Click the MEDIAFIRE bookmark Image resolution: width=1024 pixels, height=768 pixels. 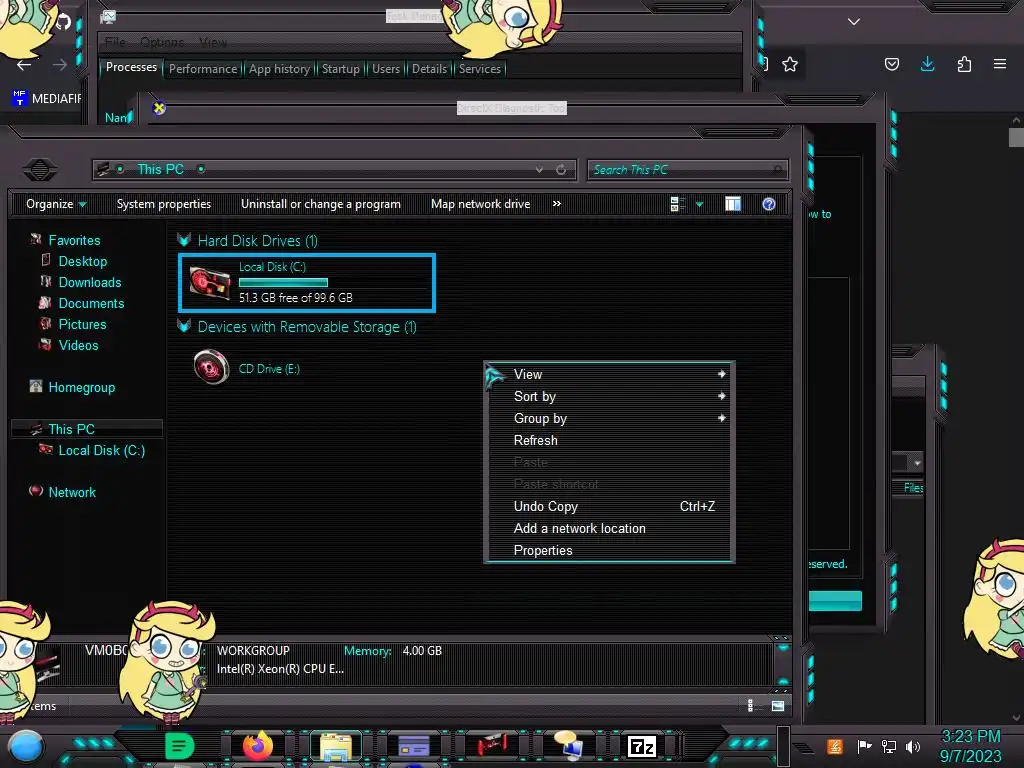[x=46, y=99]
